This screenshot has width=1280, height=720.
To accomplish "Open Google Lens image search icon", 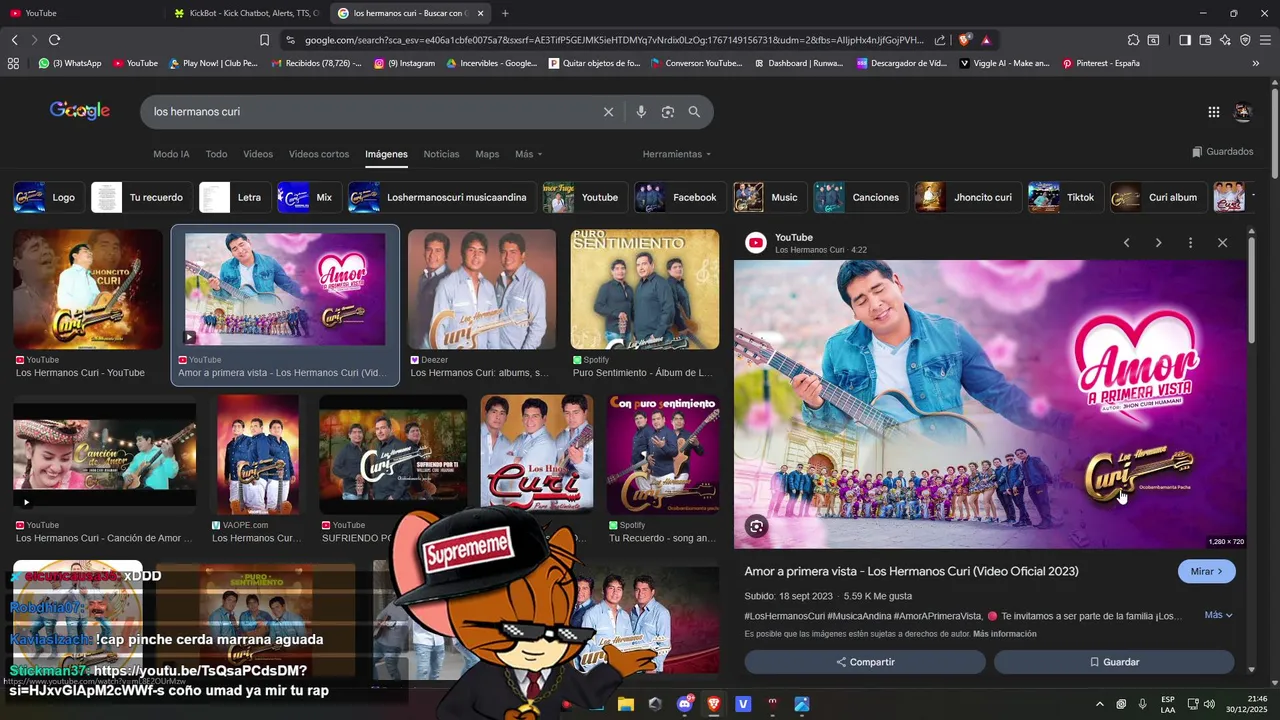I will [668, 112].
